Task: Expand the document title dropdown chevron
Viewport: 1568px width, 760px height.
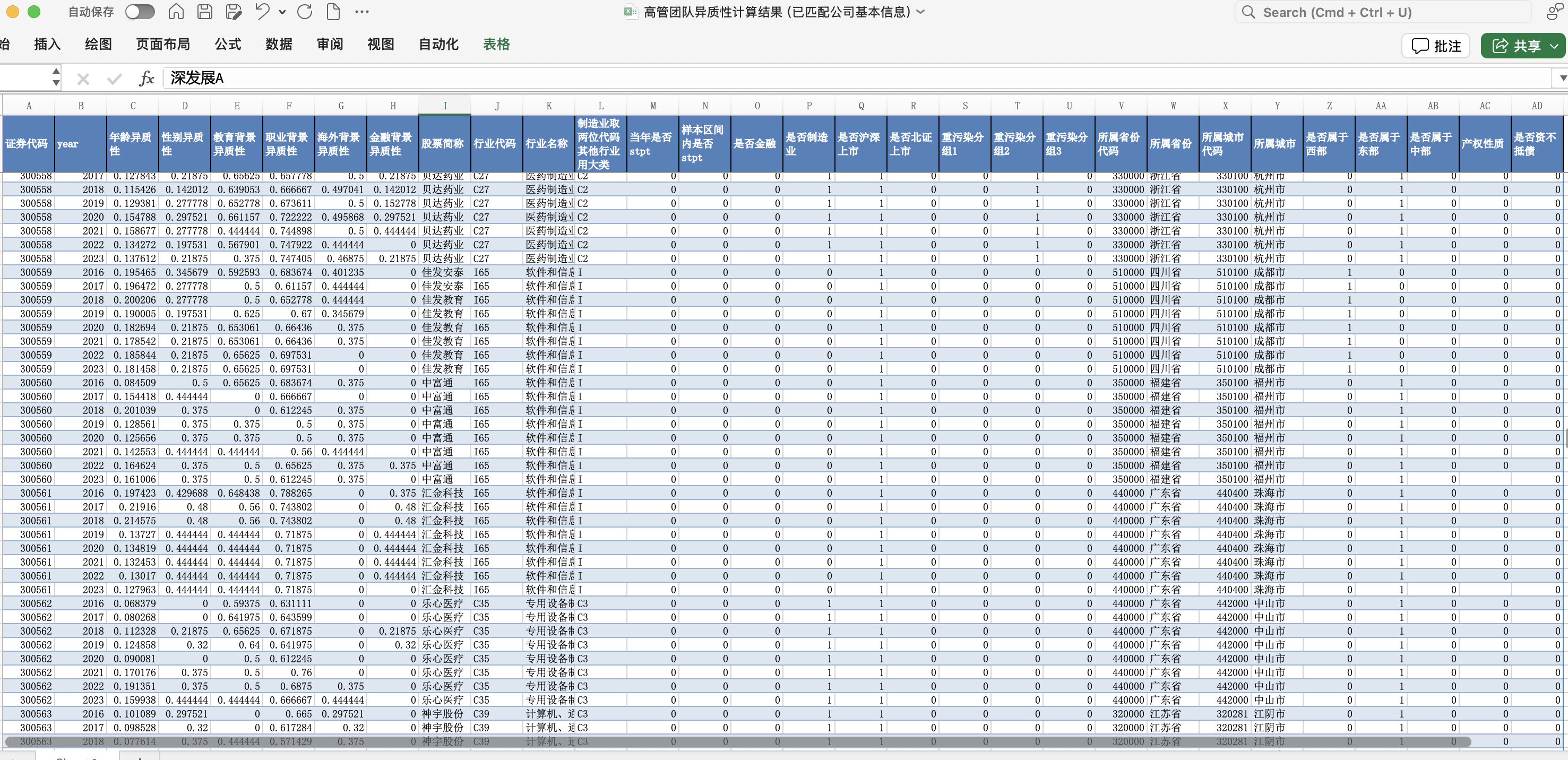Action: pos(920,12)
